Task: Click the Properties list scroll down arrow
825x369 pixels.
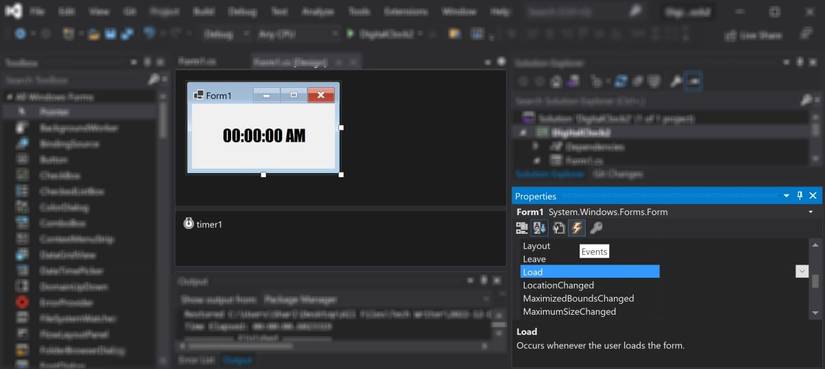Action: click(x=815, y=313)
